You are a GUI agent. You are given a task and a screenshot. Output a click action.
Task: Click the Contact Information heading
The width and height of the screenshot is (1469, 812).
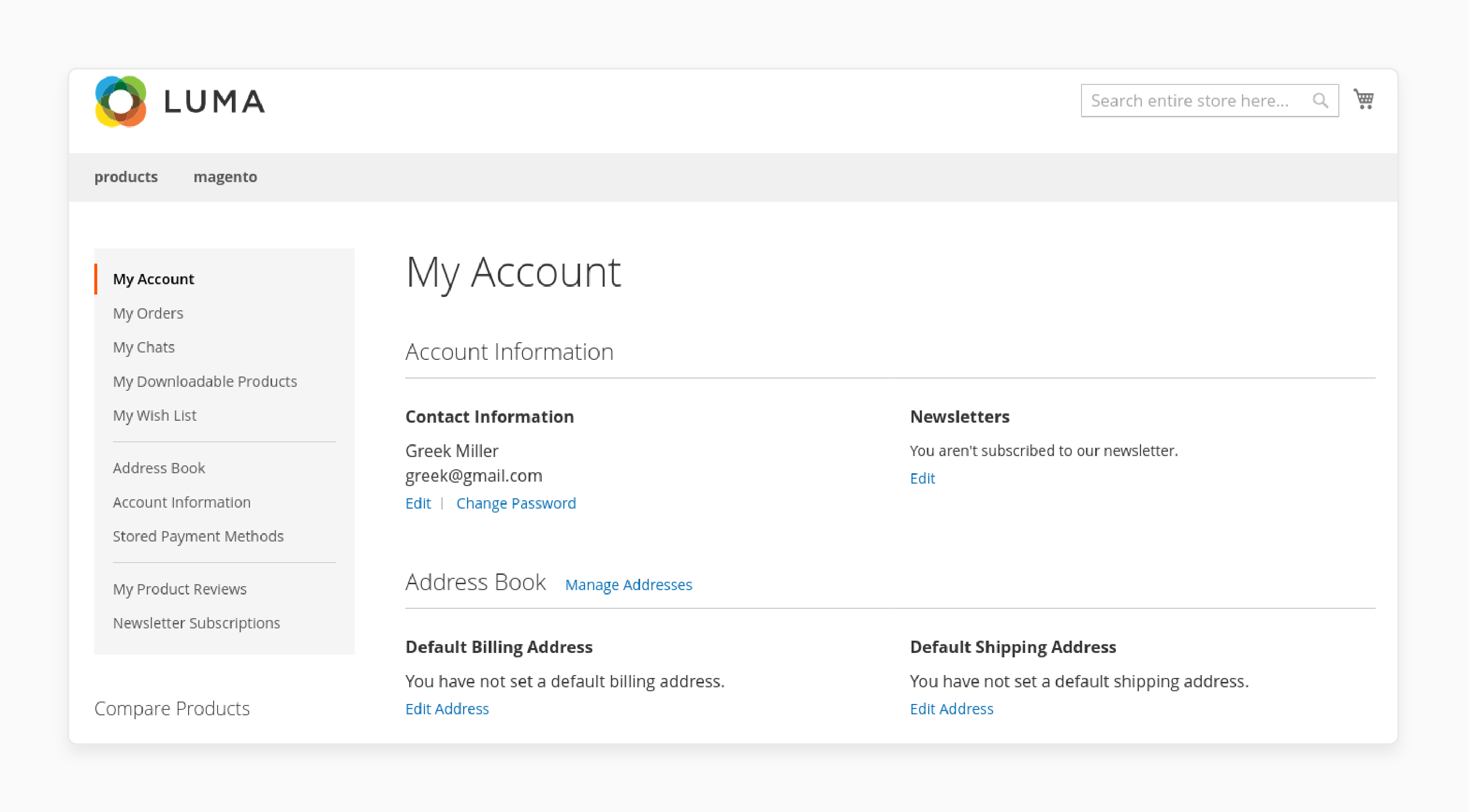[489, 416]
